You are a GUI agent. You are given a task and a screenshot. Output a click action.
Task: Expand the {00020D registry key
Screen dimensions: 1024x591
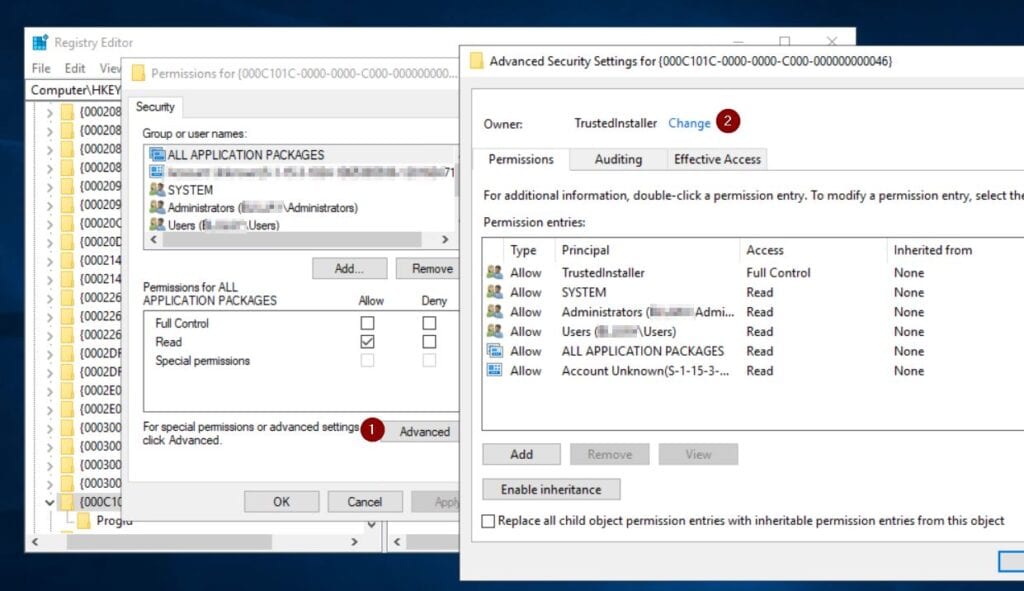[50, 242]
